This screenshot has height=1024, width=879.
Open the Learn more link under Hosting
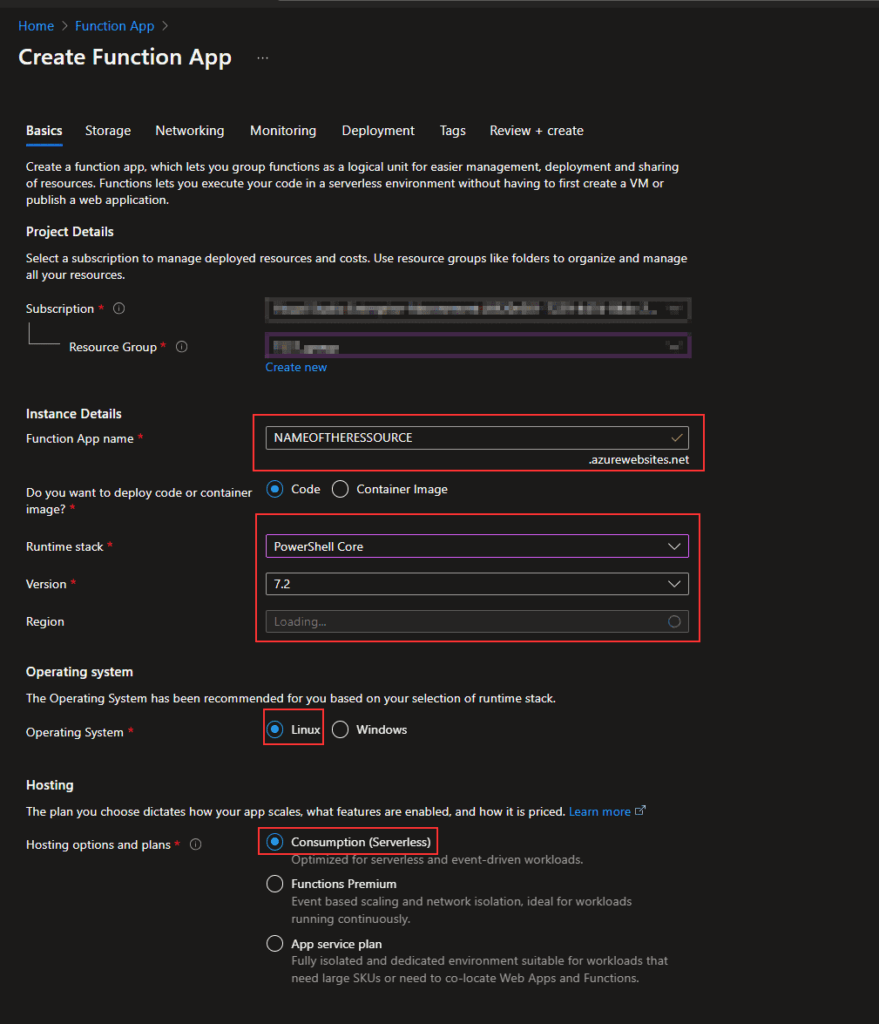[597, 811]
